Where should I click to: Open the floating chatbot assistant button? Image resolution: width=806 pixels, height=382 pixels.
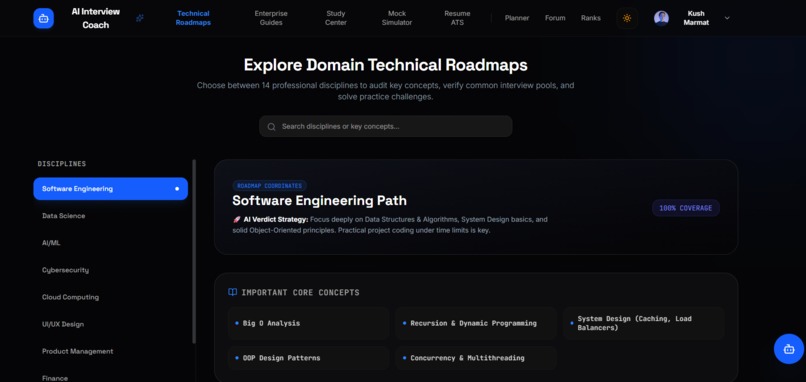click(789, 349)
